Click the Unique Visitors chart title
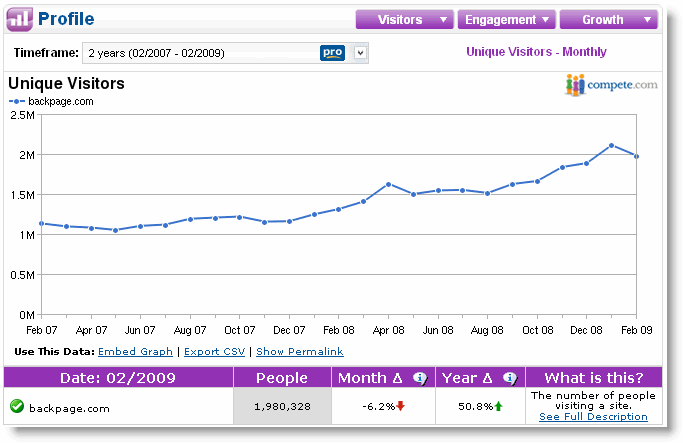This screenshot has width=683, height=443. (66, 83)
